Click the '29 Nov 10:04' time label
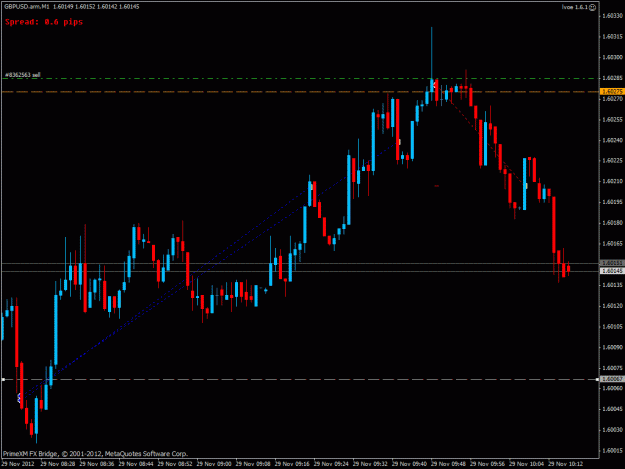The image size is (625, 469). (x=527, y=464)
